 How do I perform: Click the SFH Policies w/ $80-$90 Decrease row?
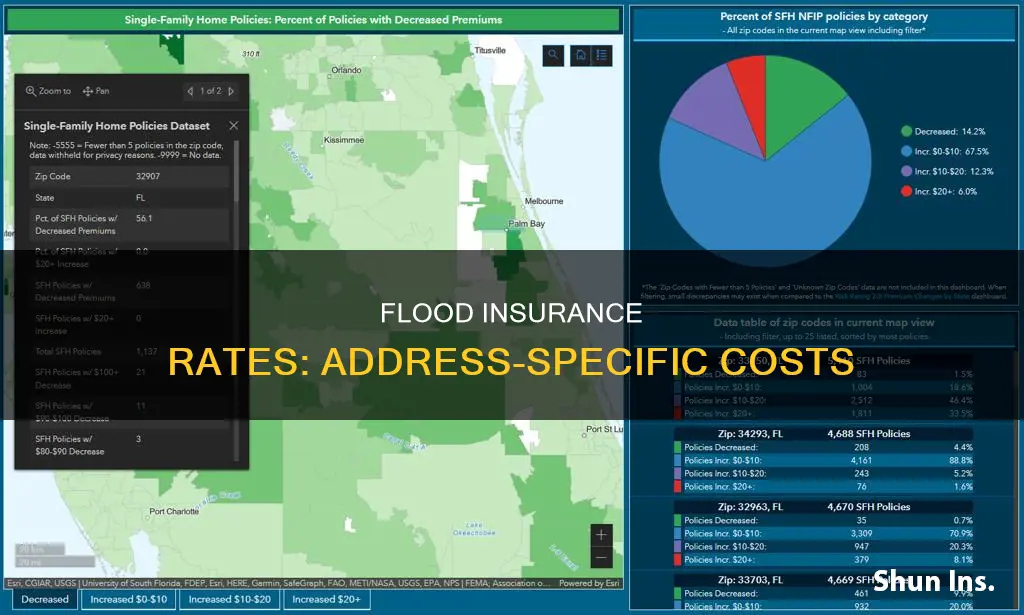[129, 445]
